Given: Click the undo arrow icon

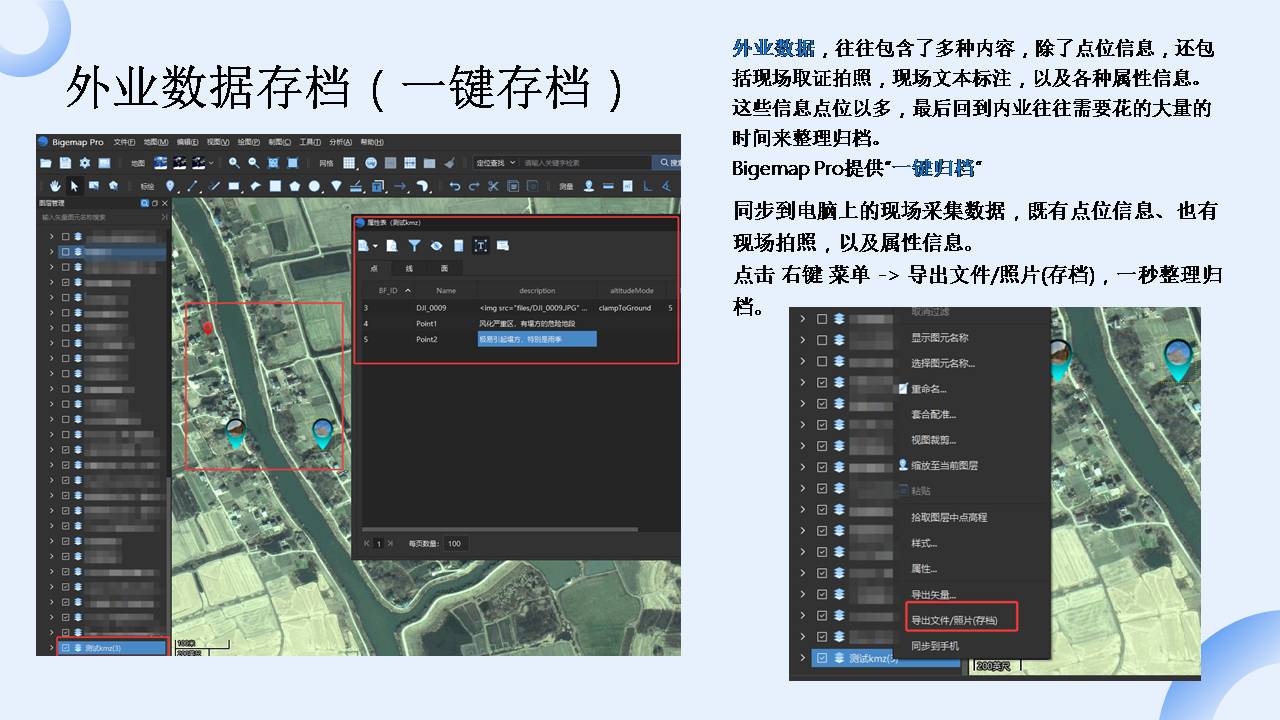Looking at the screenshot, I should coord(455,185).
